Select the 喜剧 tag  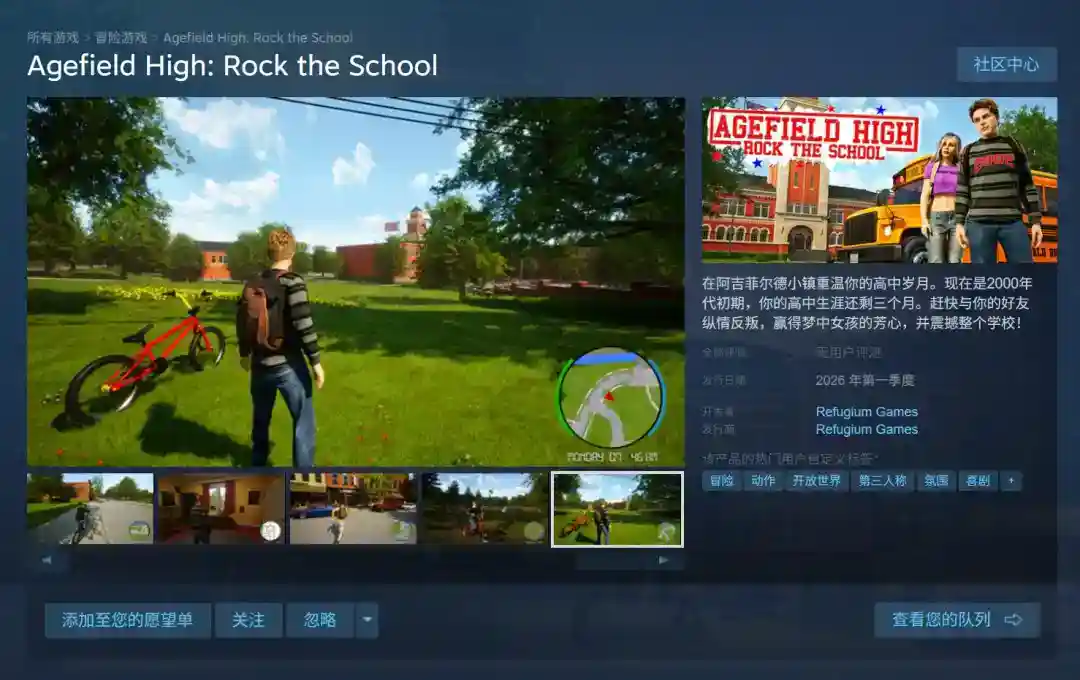pyautogui.click(x=978, y=481)
